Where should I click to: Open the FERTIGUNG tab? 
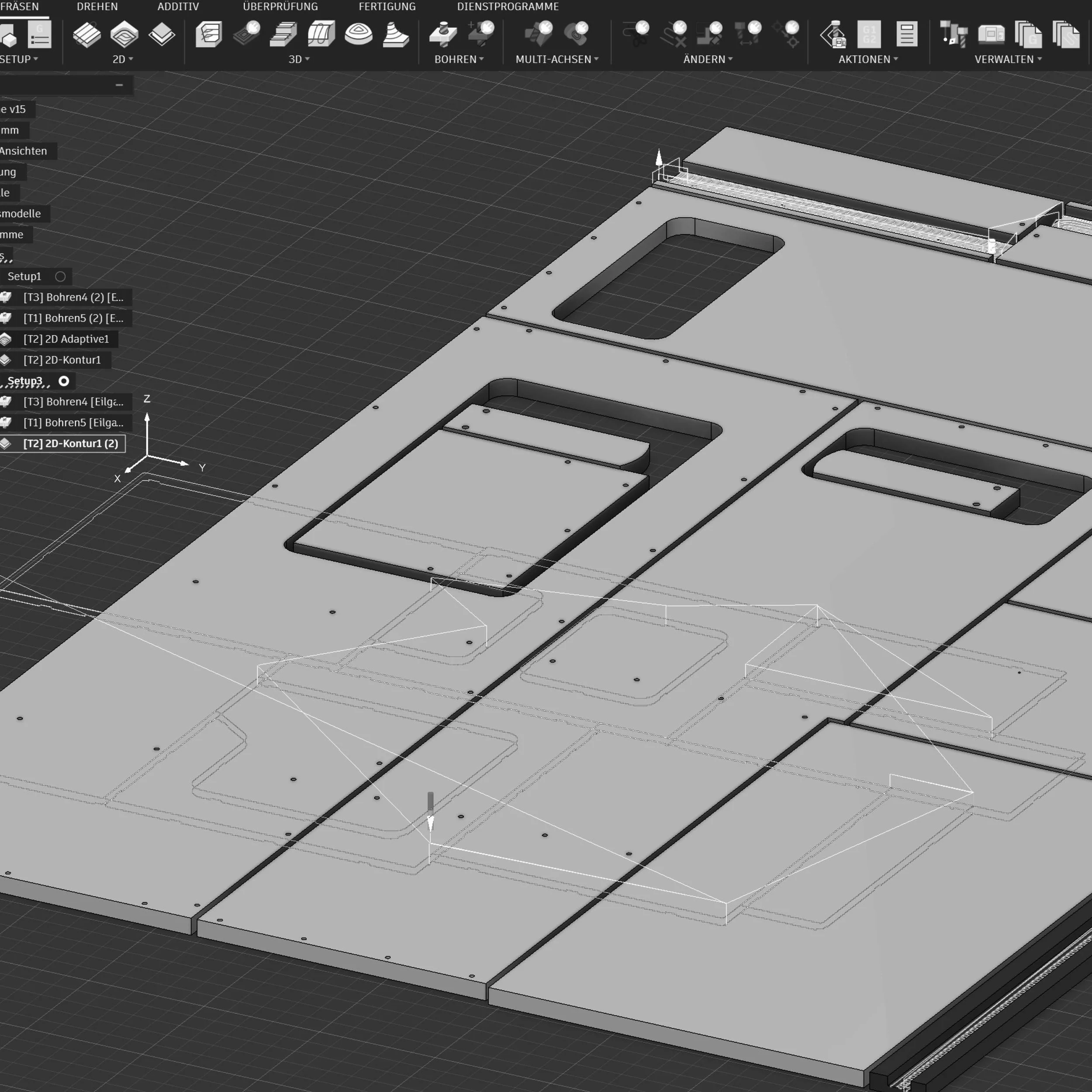pyautogui.click(x=387, y=7)
